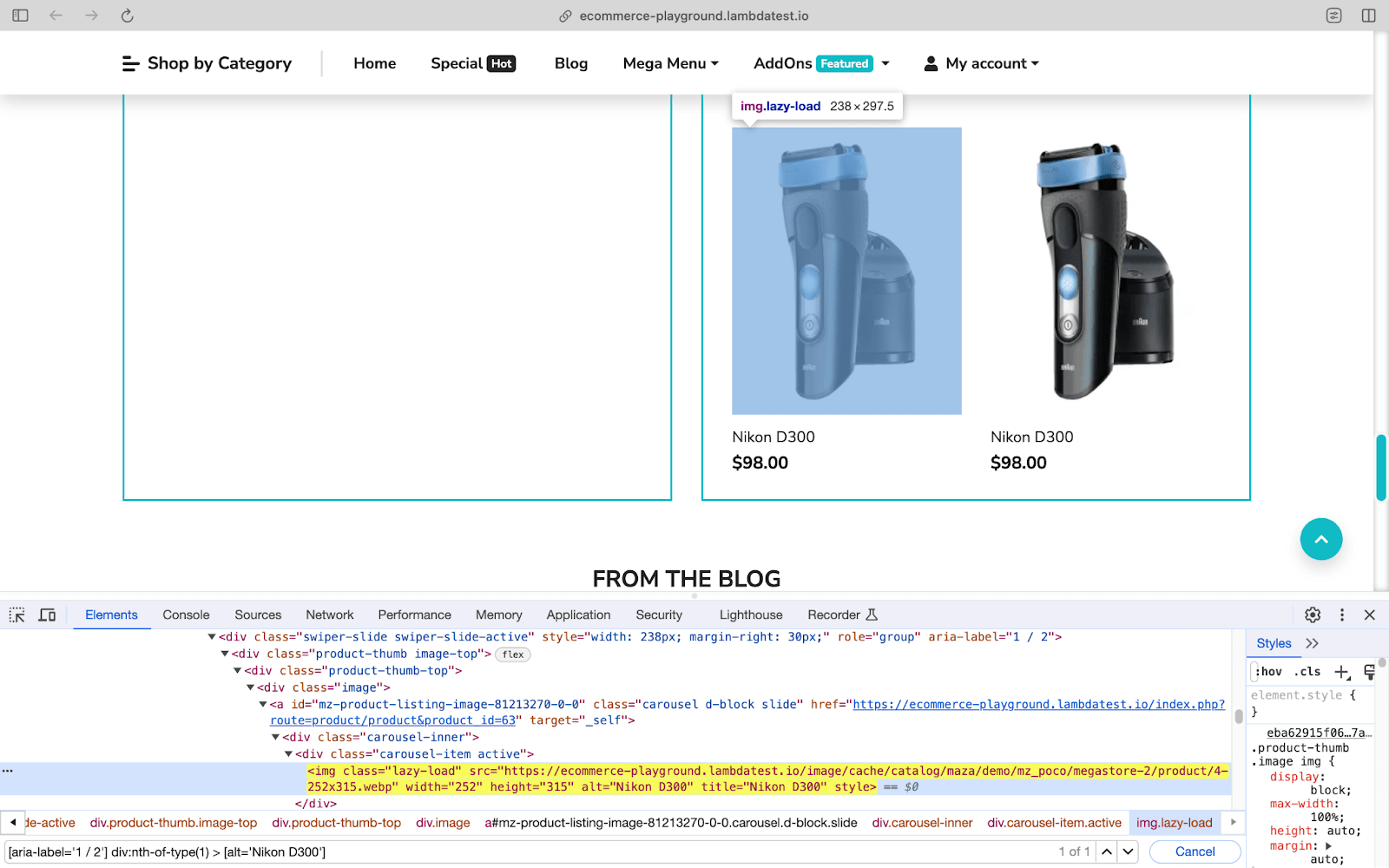
Task: Switch to the Network tab
Action: pos(329,615)
